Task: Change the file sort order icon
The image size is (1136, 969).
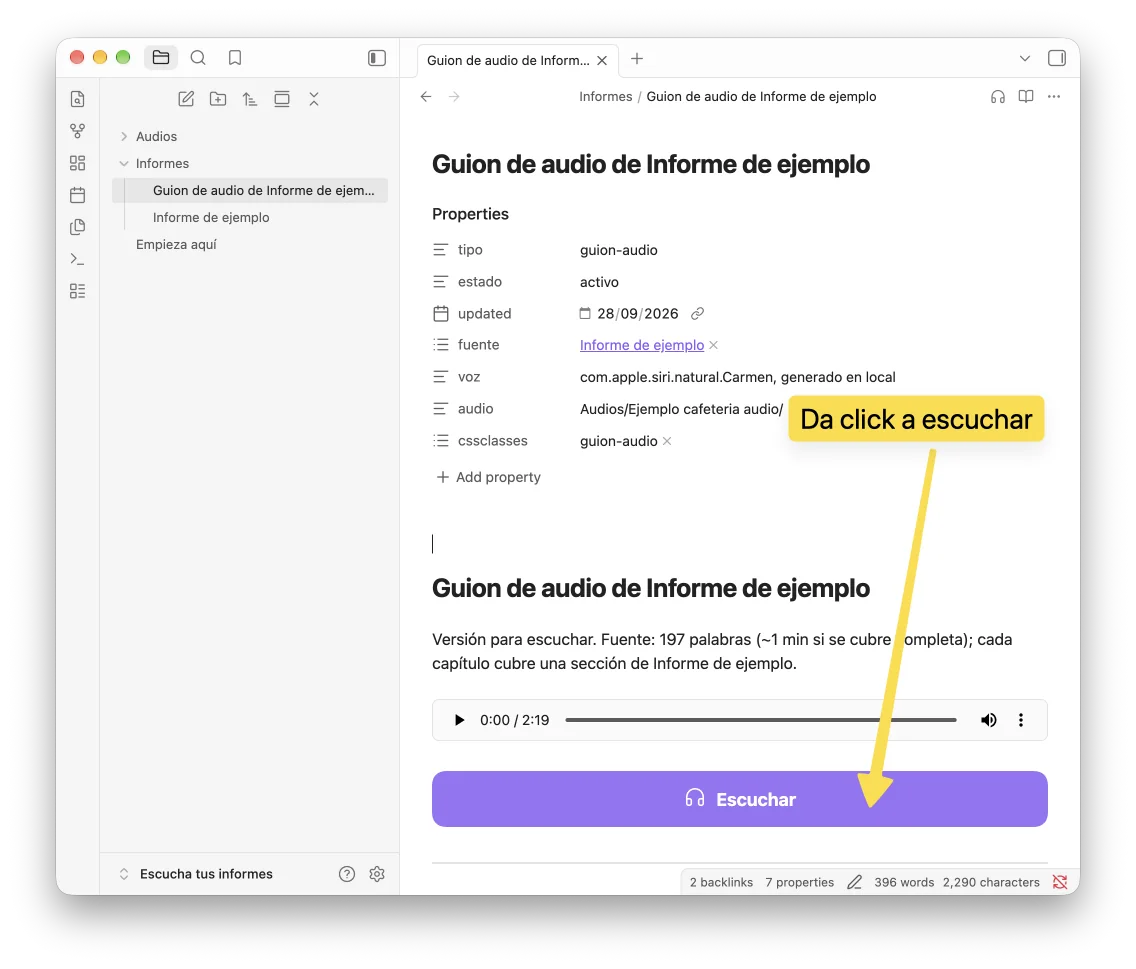Action: click(x=250, y=99)
